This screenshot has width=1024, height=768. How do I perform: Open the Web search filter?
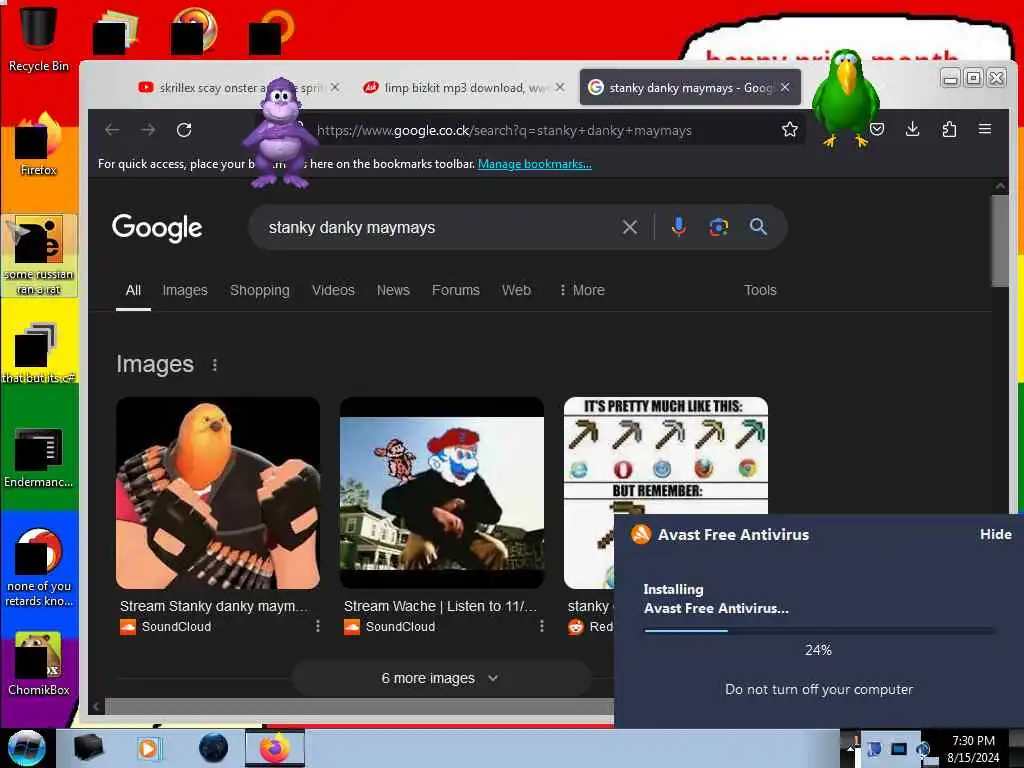point(516,290)
